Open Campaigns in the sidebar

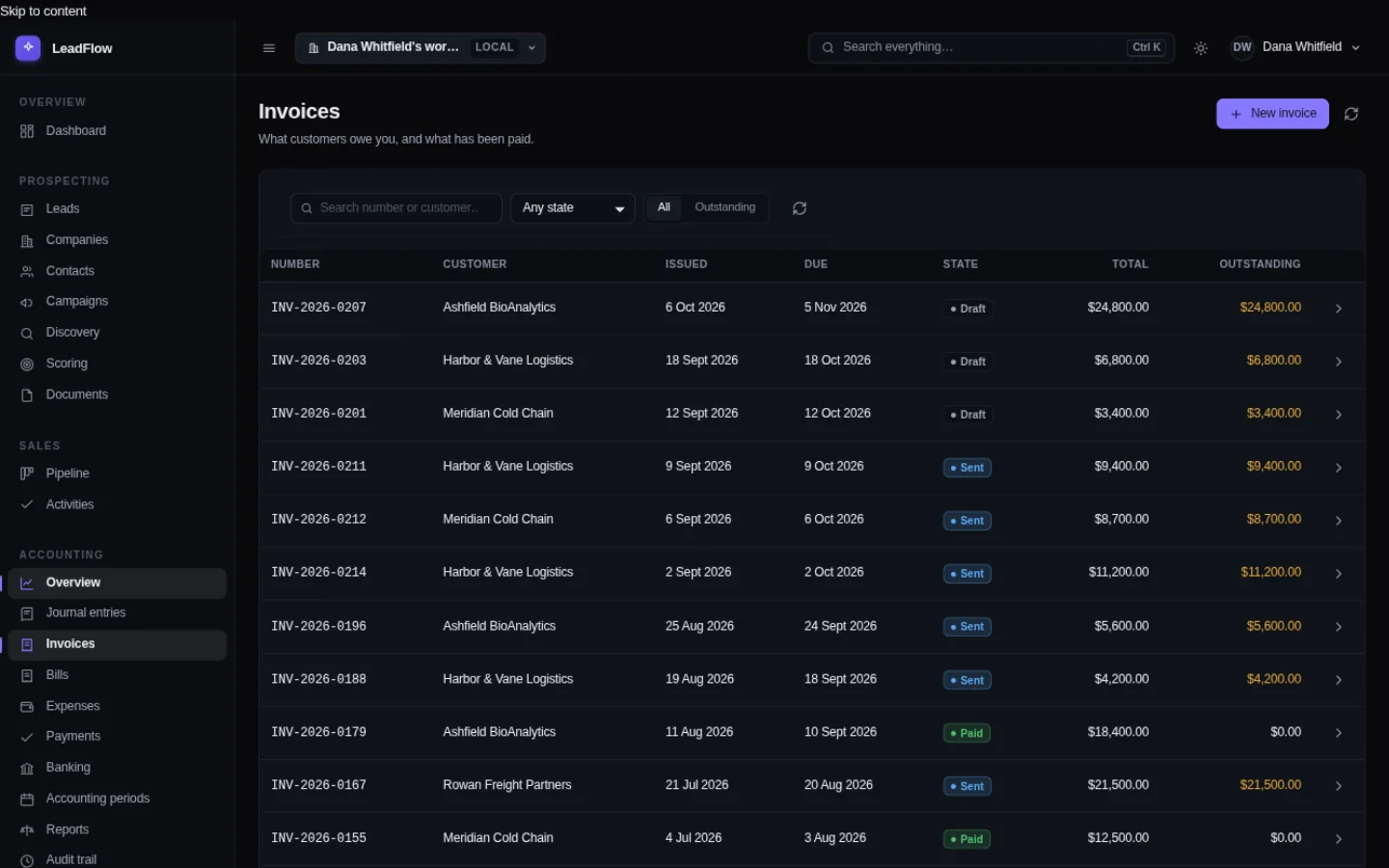point(118,302)
